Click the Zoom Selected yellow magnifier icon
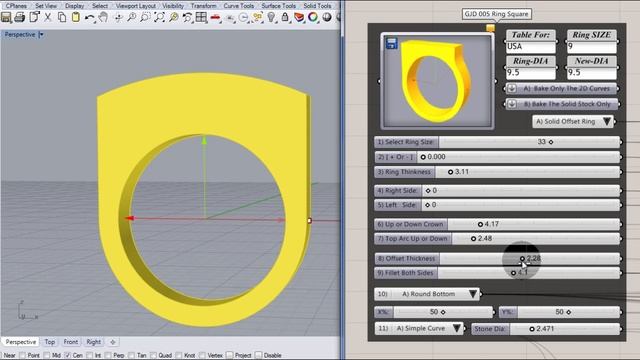Image resolution: width=640 pixels, height=360 pixels. pos(173,18)
